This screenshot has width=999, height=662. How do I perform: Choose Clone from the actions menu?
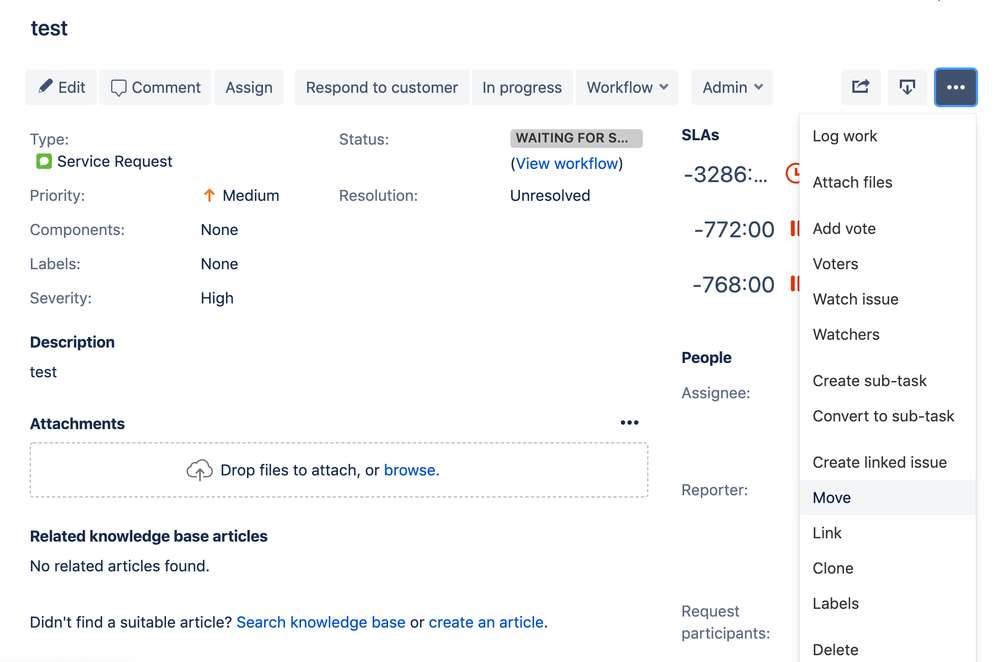tap(832, 568)
